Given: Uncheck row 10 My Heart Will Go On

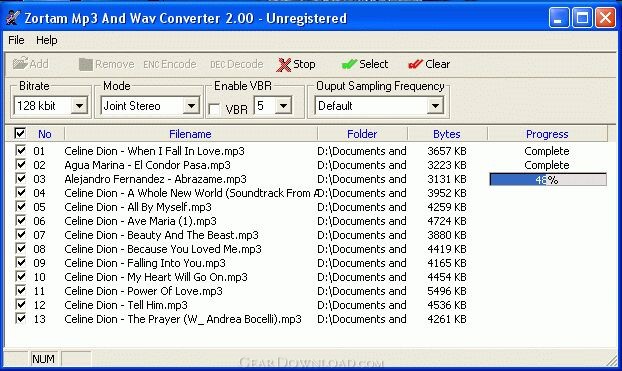Looking at the screenshot, I should click(20, 277).
